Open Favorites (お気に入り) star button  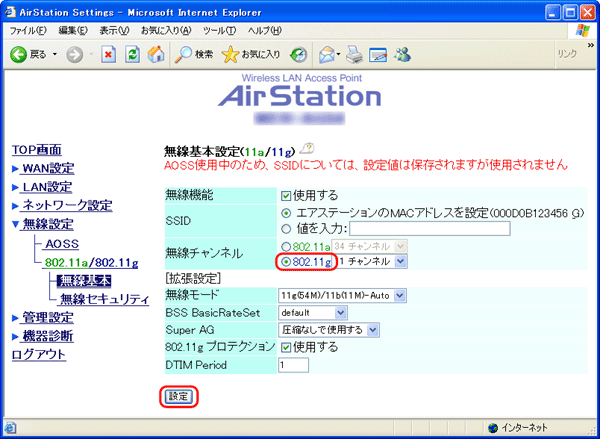(251, 55)
